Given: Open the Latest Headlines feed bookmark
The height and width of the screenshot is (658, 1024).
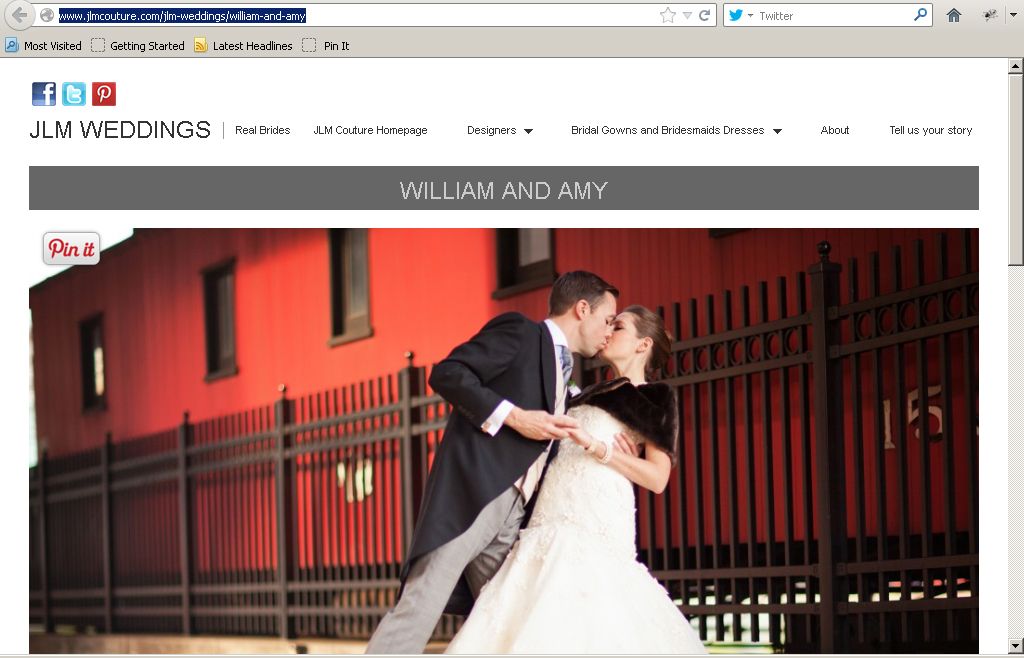Looking at the screenshot, I should [x=243, y=46].
